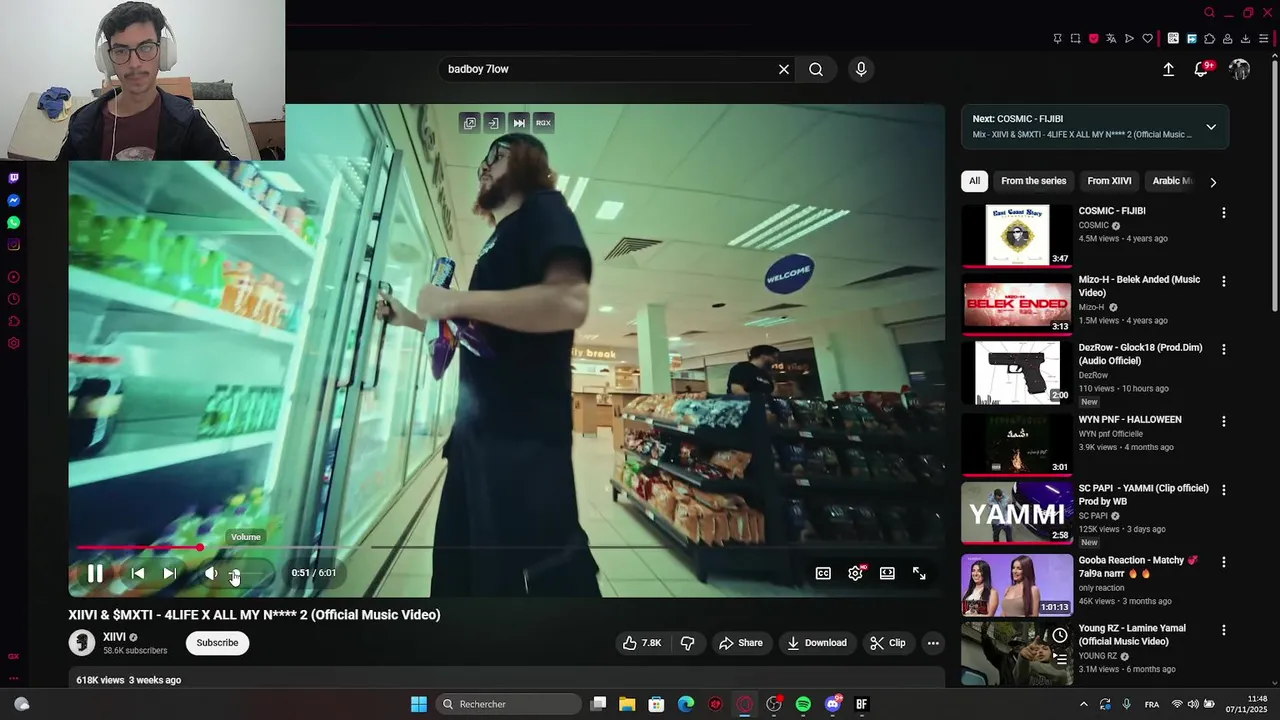
Task: Open WhatsApp in the browser sidebar
Action: (14, 222)
